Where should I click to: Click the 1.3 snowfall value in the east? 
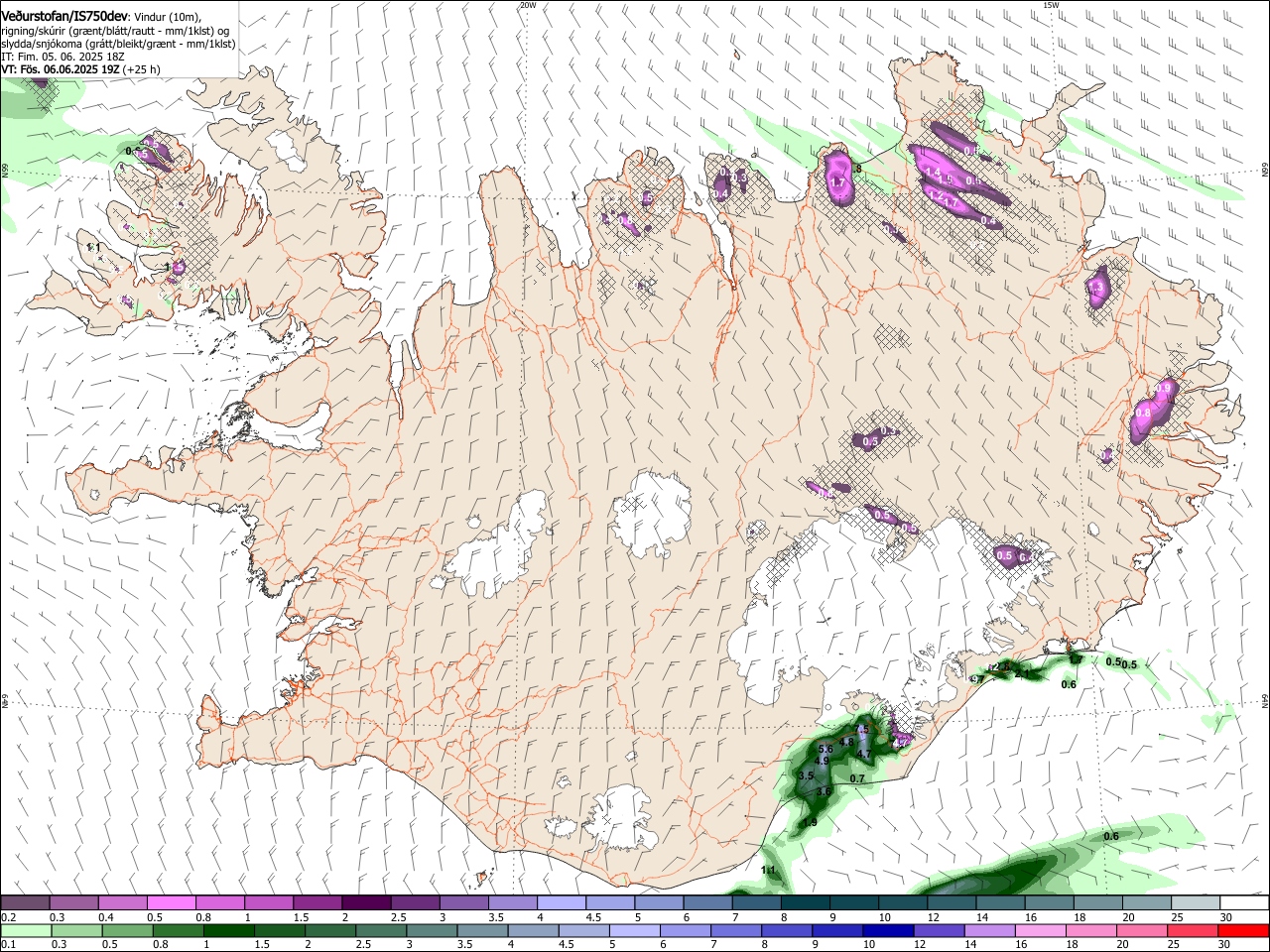(1096, 288)
